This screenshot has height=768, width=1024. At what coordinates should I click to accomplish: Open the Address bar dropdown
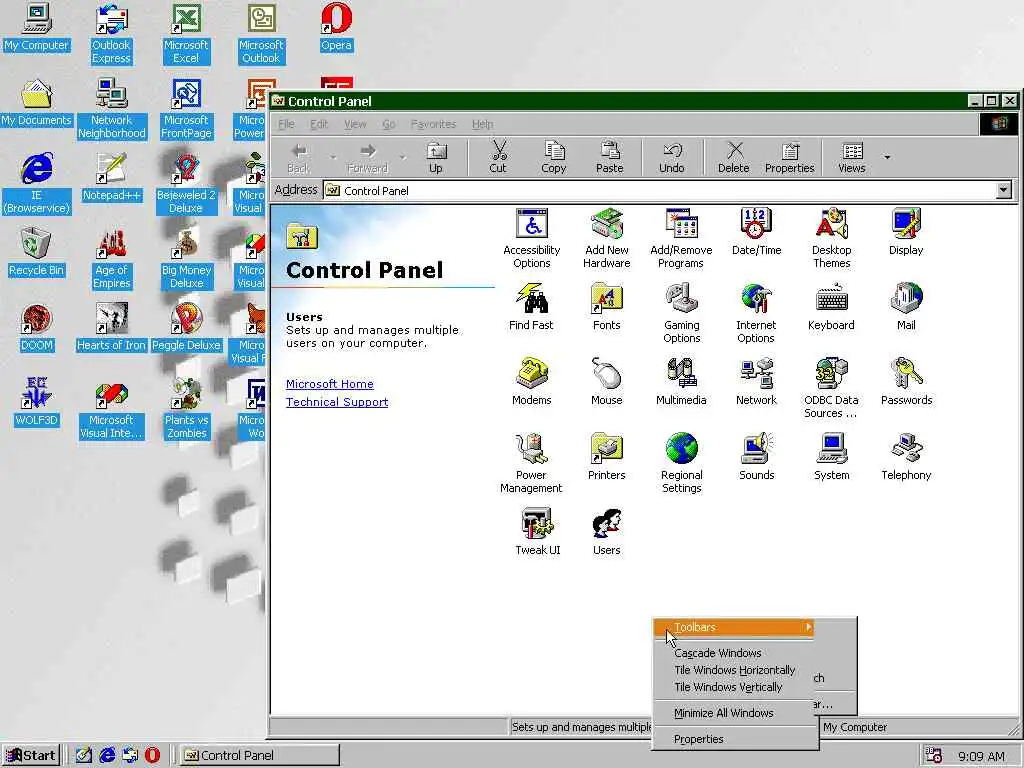tap(1004, 190)
